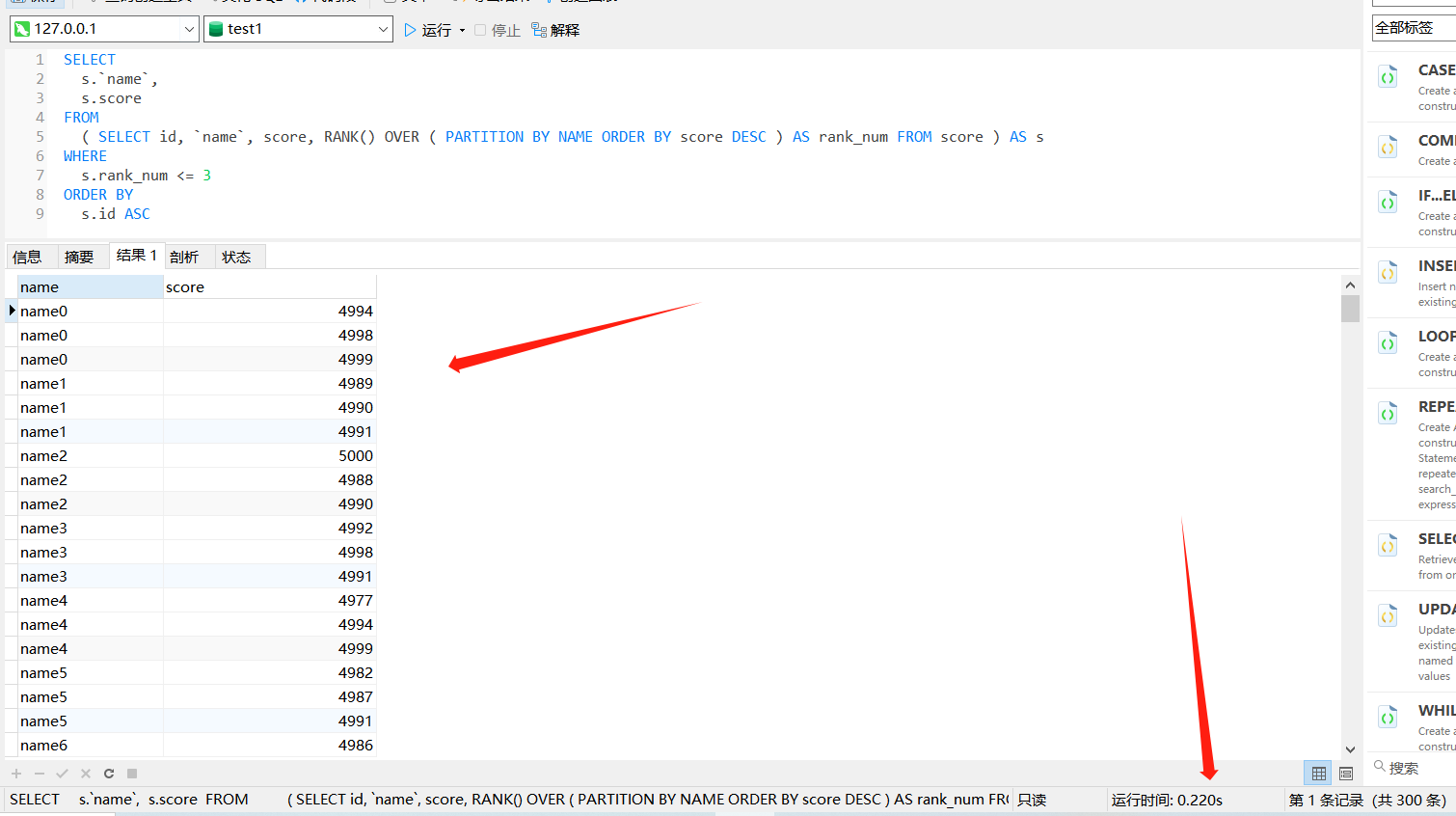Click the SELE... snippet icon

1388,546
